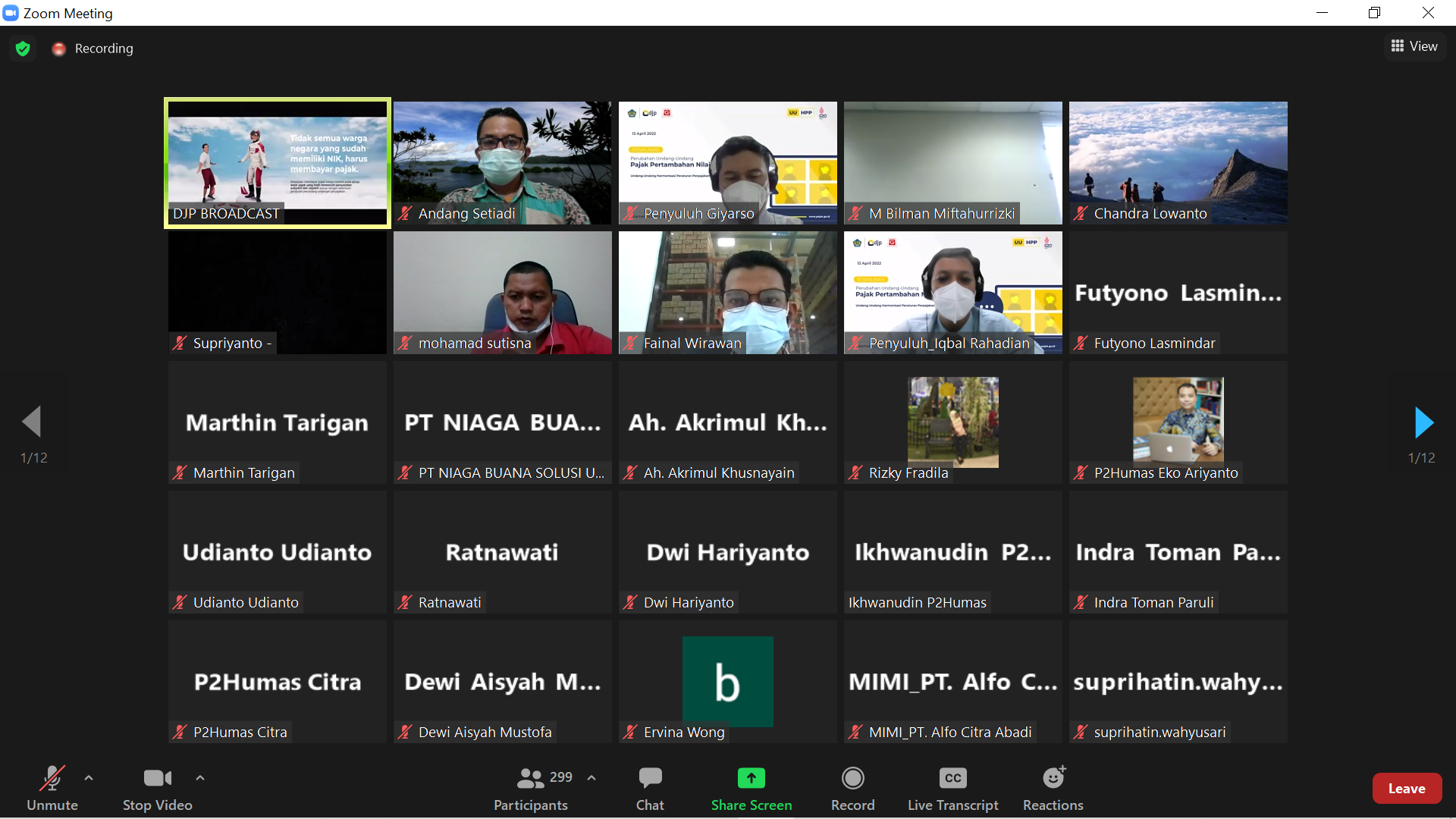Select the DJP BROADCAST video tile

(278, 163)
